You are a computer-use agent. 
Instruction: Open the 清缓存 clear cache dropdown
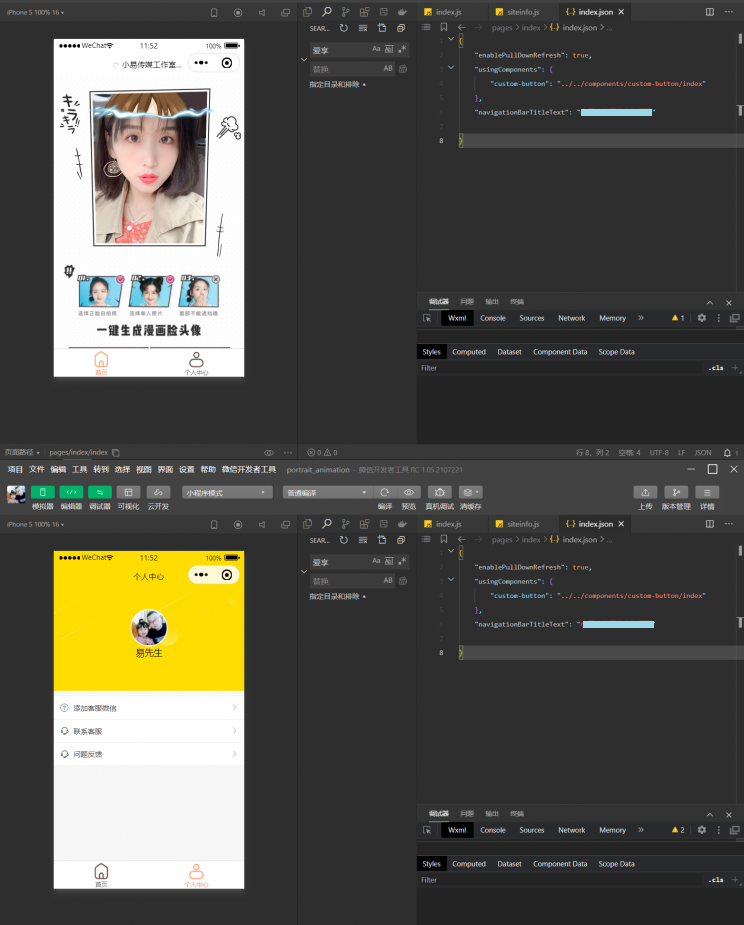pos(470,492)
